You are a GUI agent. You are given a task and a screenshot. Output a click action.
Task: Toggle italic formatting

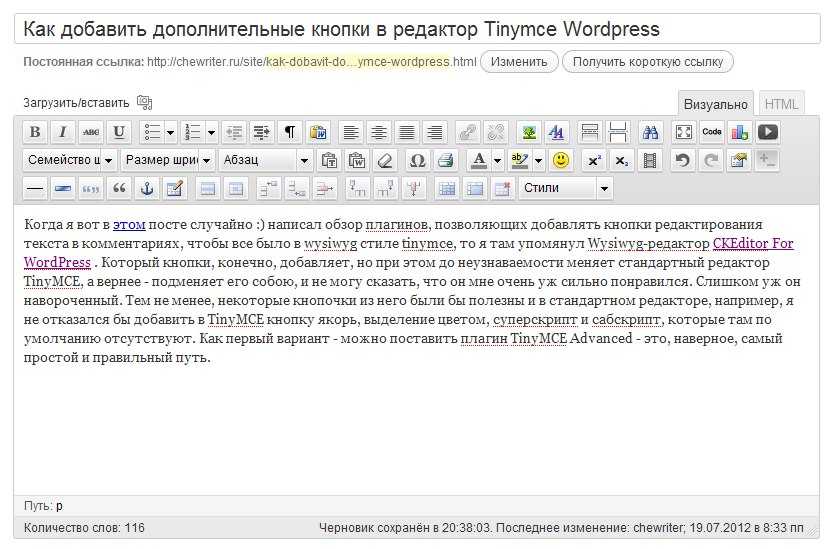click(x=63, y=132)
